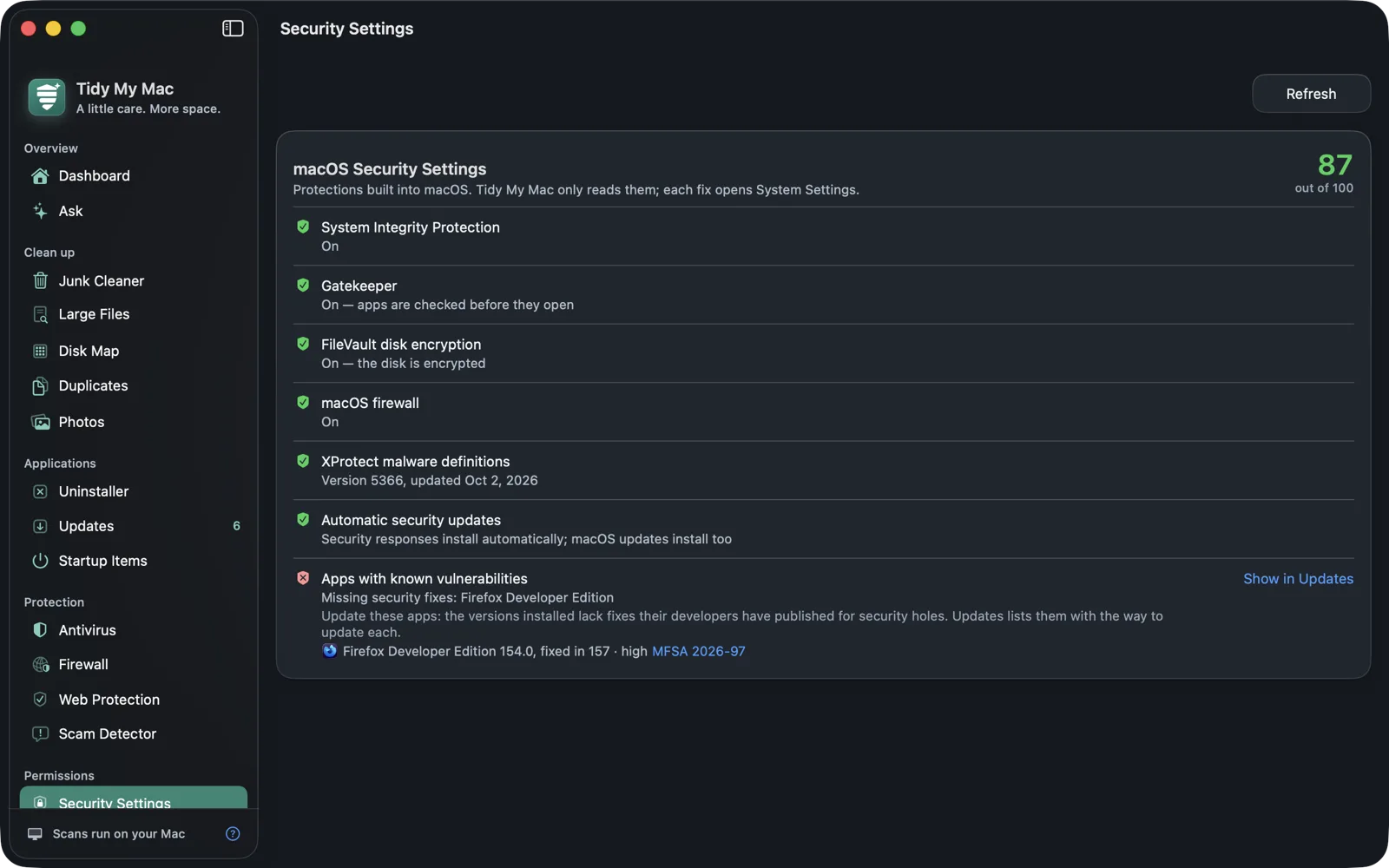Click 'Scans run on your Mac' status text
The height and width of the screenshot is (868, 1389).
(x=119, y=834)
